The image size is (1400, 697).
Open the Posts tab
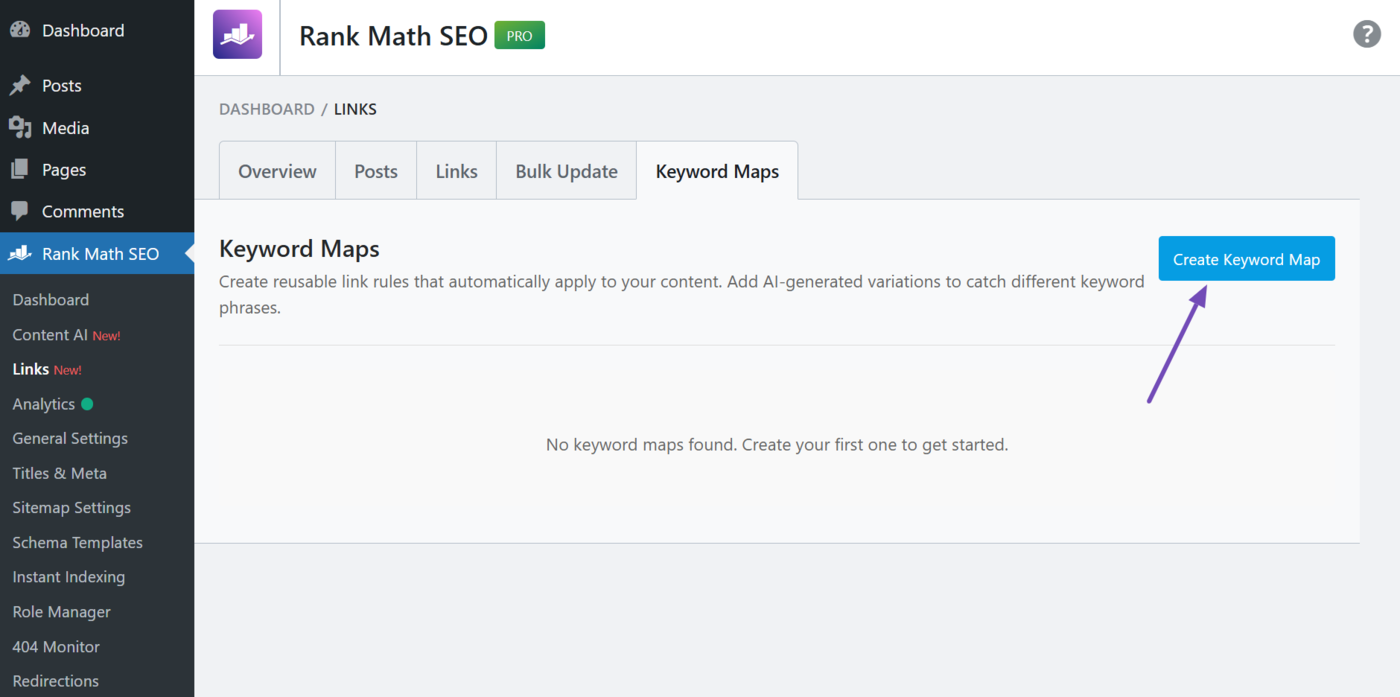[x=375, y=170]
